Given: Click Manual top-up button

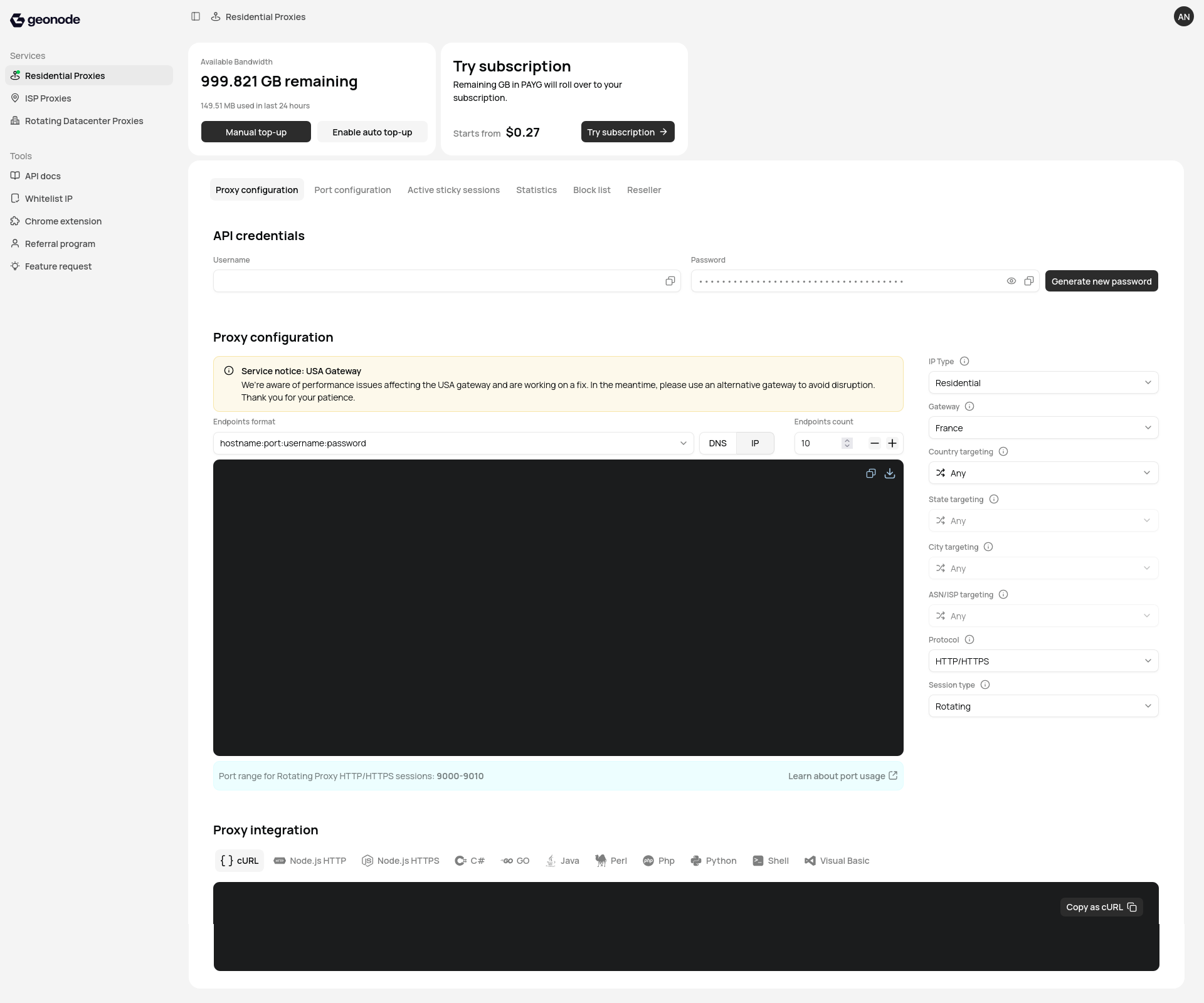Looking at the screenshot, I should (x=256, y=132).
